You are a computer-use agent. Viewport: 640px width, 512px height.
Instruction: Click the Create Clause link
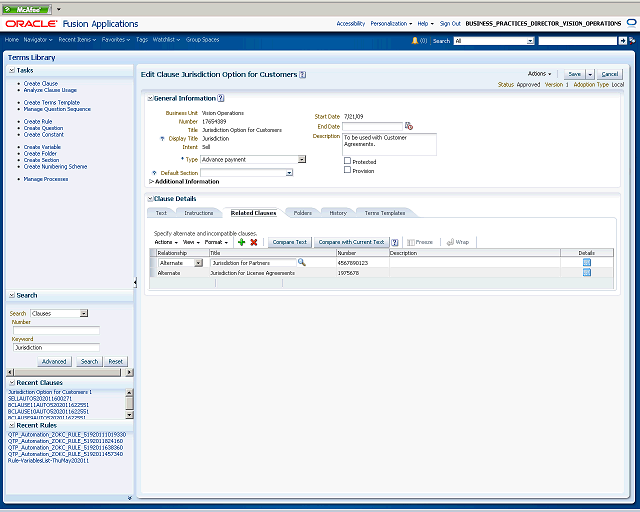pos(41,83)
